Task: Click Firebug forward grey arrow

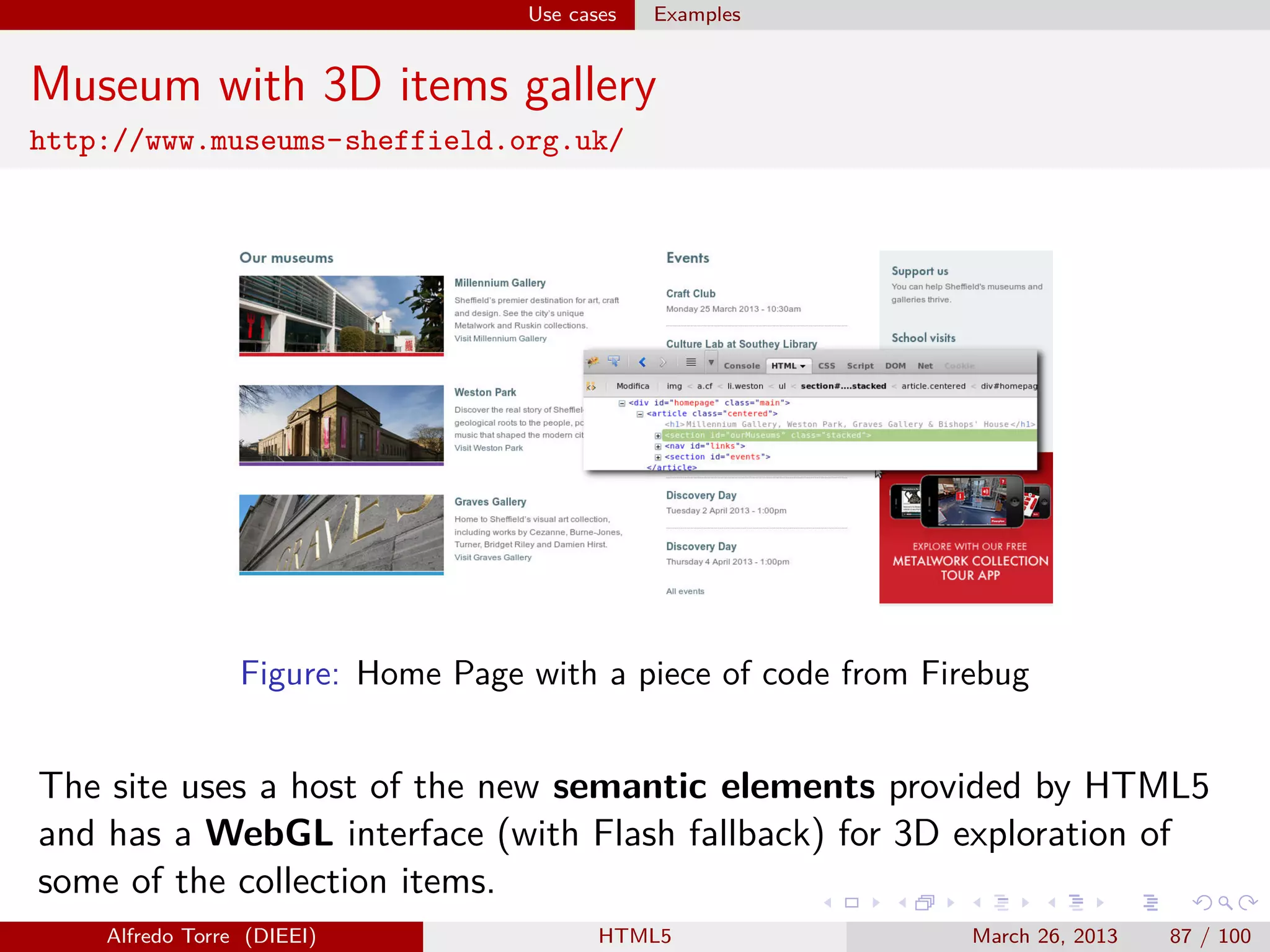Action: click(x=662, y=362)
